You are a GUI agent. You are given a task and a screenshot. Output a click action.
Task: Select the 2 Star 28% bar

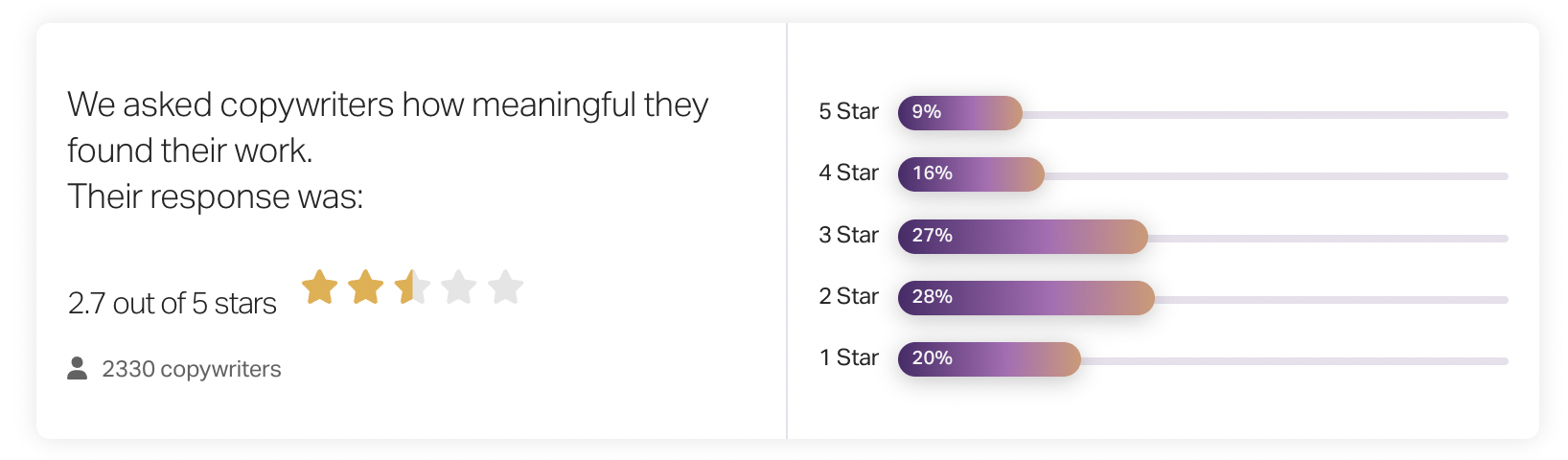pos(1026,298)
